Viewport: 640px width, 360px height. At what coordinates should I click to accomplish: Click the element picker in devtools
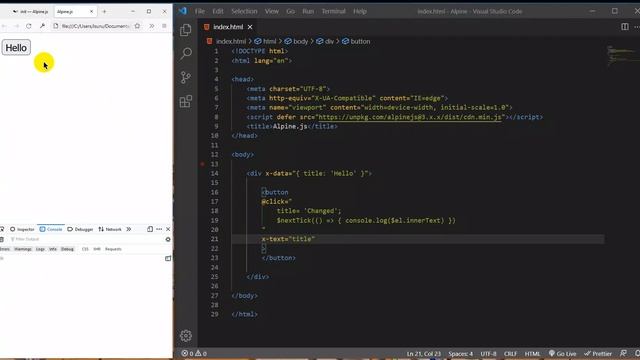click(2, 229)
